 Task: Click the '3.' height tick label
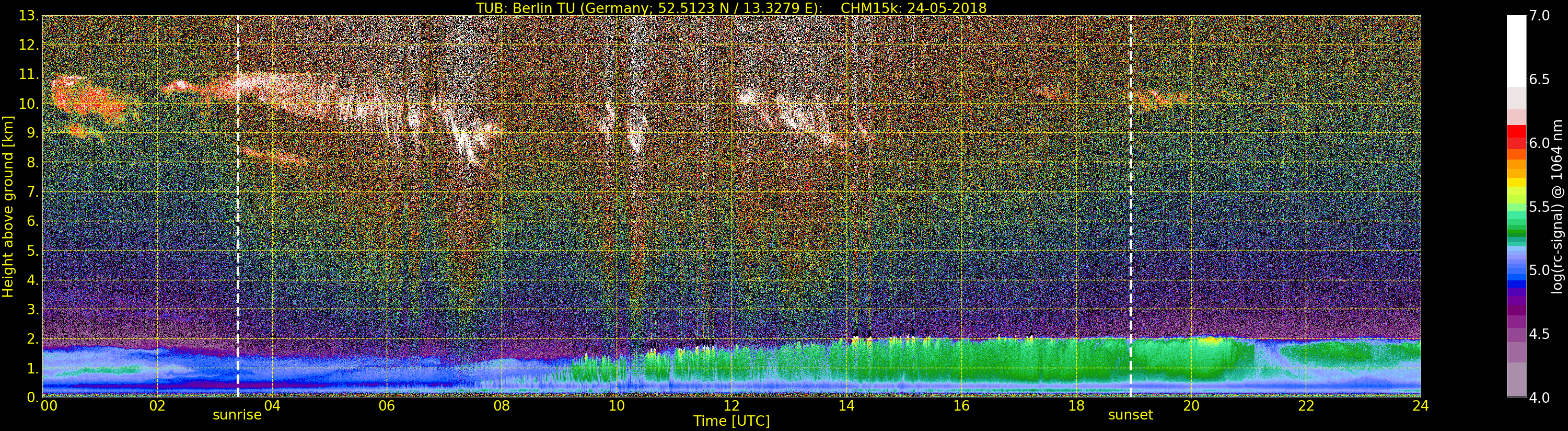click(x=33, y=309)
